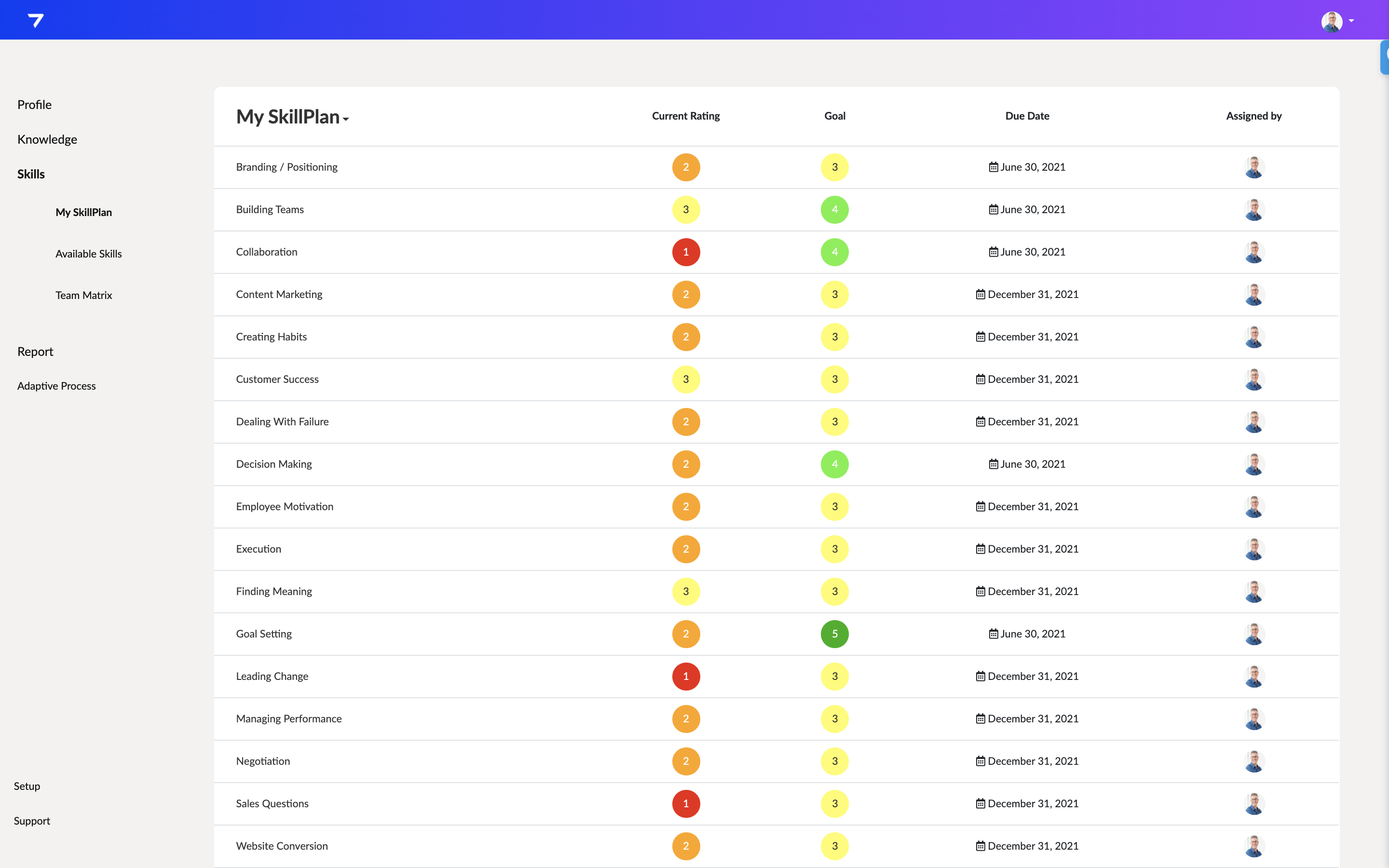Viewport: 1389px width, 868px height.
Task: Open the Knowledge sidebar section
Action: coord(47,139)
